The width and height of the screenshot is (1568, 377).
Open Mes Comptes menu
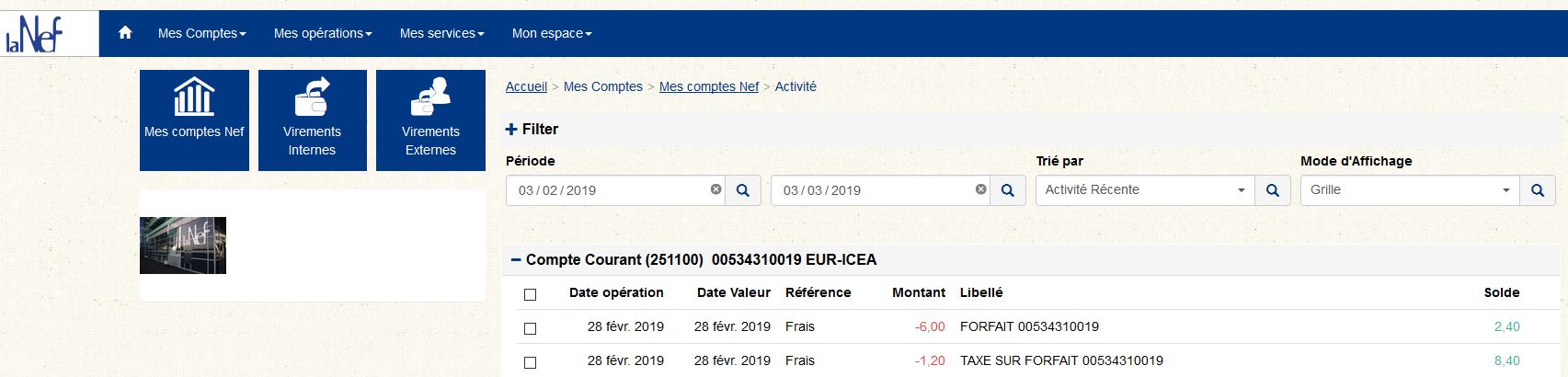(201, 33)
